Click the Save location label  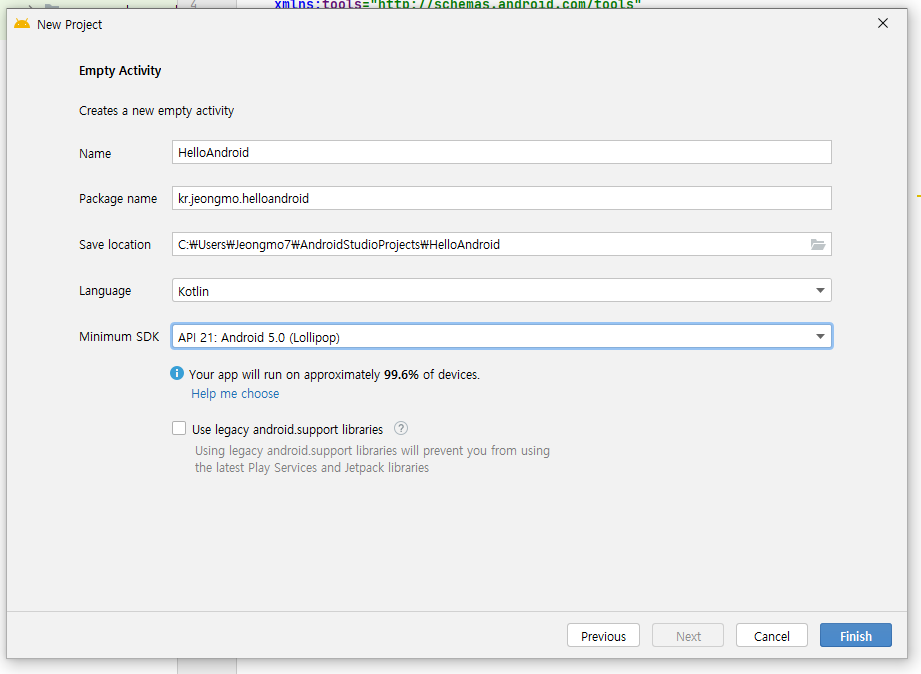click(115, 245)
